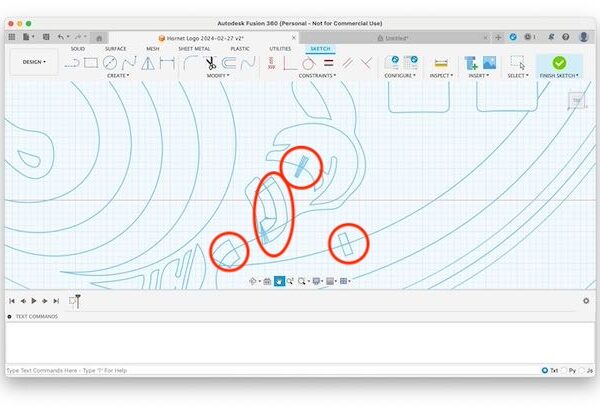Image resolution: width=600 pixels, height=410 pixels.
Task: Select the Spline sketch tool
Action: click(x=129, y=63)
